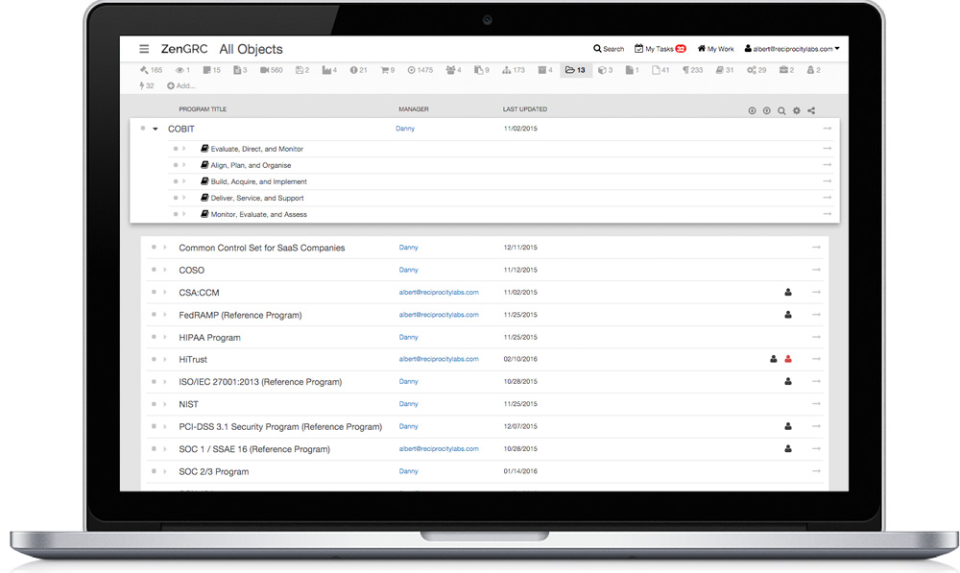Select the Common Control Set for SaaS Companies row
Image resolution: width=960 pixels, height=573 pixels.
(484, 248)
